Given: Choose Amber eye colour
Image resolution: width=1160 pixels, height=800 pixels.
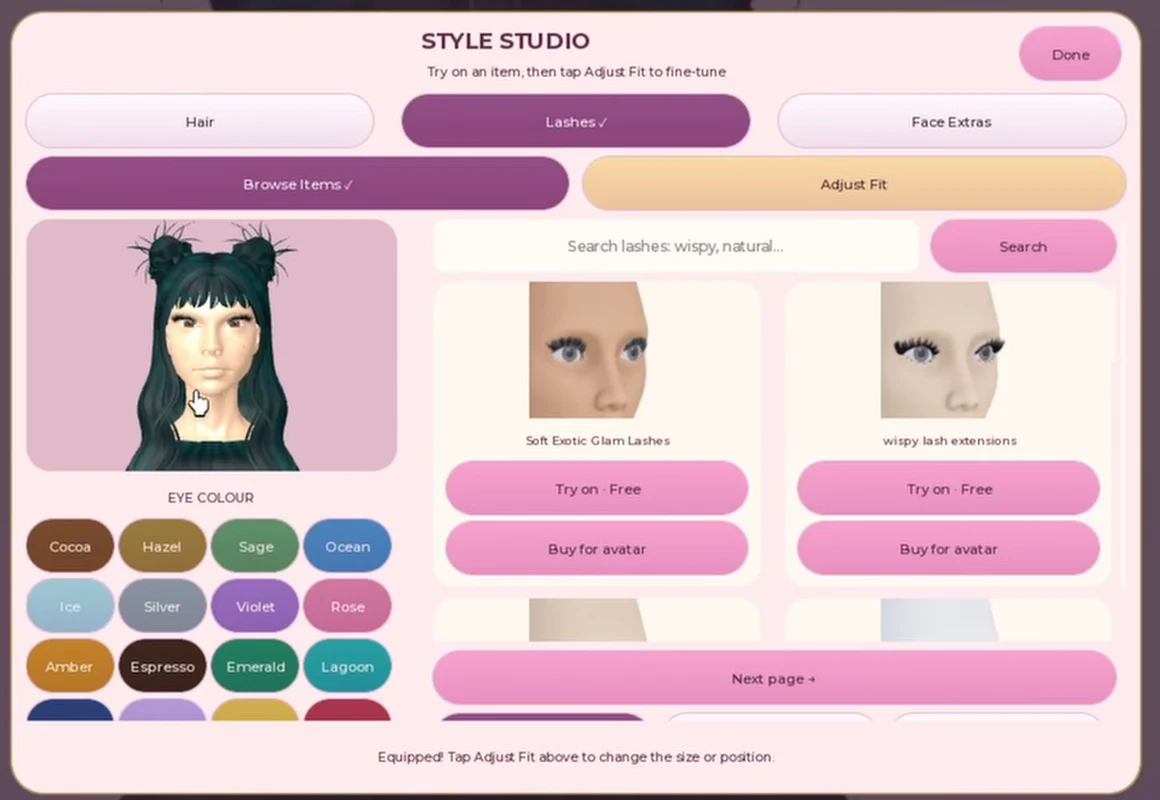Looking at the screenshot, I should (x=70, y=666).
